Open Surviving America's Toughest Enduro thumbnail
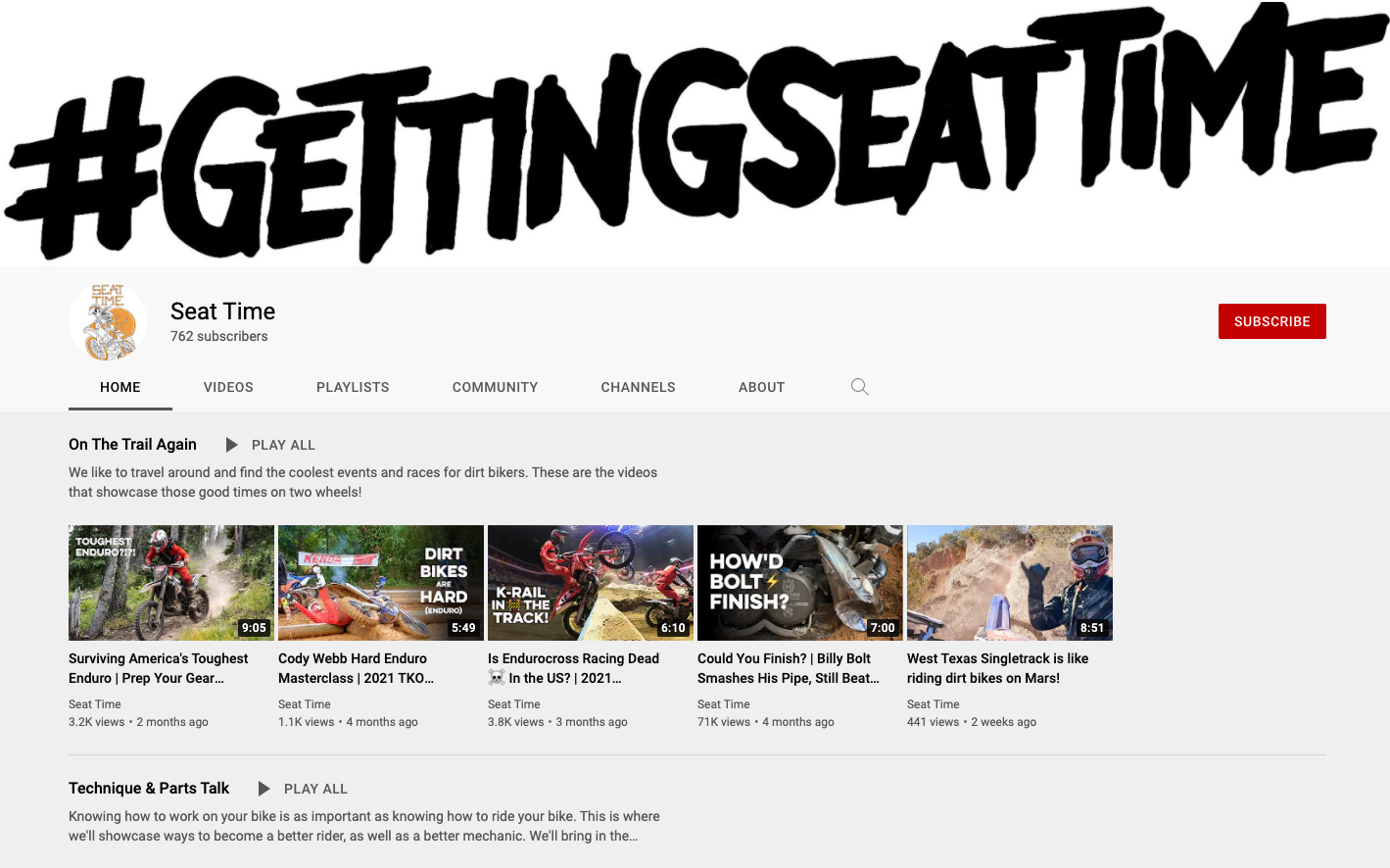The image size is (1390, 868). click(171, 582)
